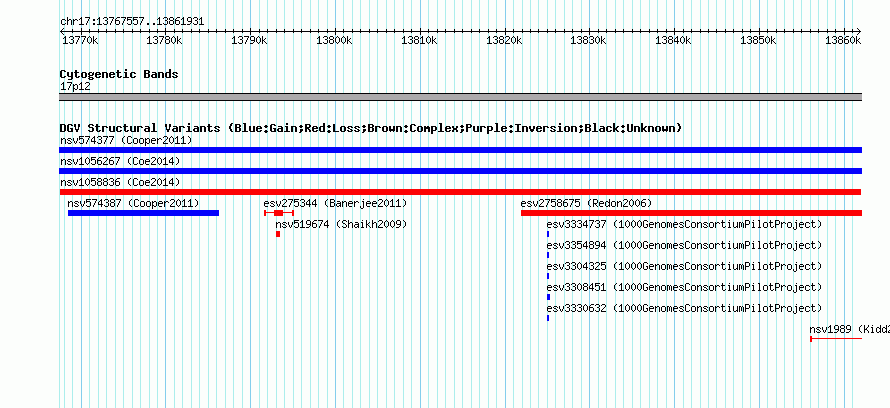The width and height of the screenshot is (890, 408).
Task: Click the 17p12 band label
Action: 75,87
